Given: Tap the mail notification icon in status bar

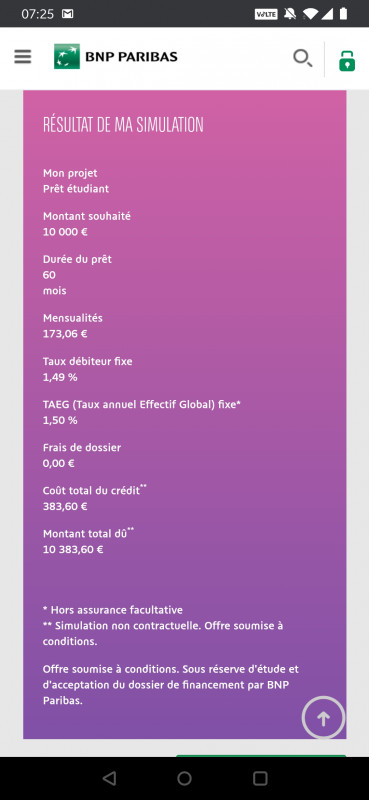Looking at the screenshot, I should point(67,14).
